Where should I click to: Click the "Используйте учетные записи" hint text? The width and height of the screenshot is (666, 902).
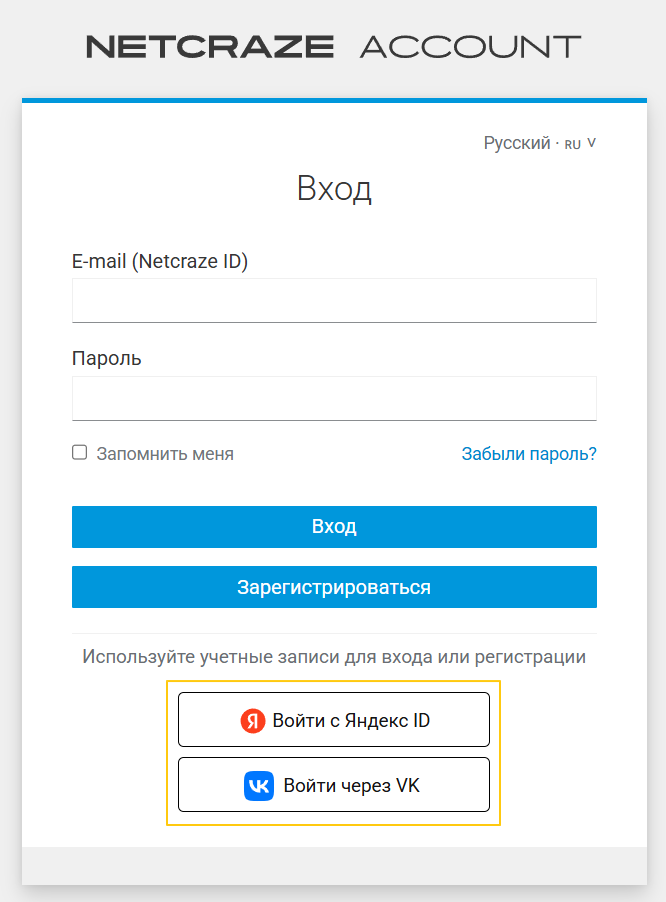[334, 657]
